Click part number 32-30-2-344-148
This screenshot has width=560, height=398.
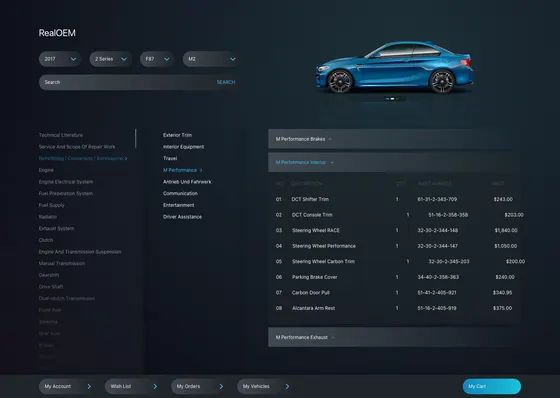pos(438,230)
